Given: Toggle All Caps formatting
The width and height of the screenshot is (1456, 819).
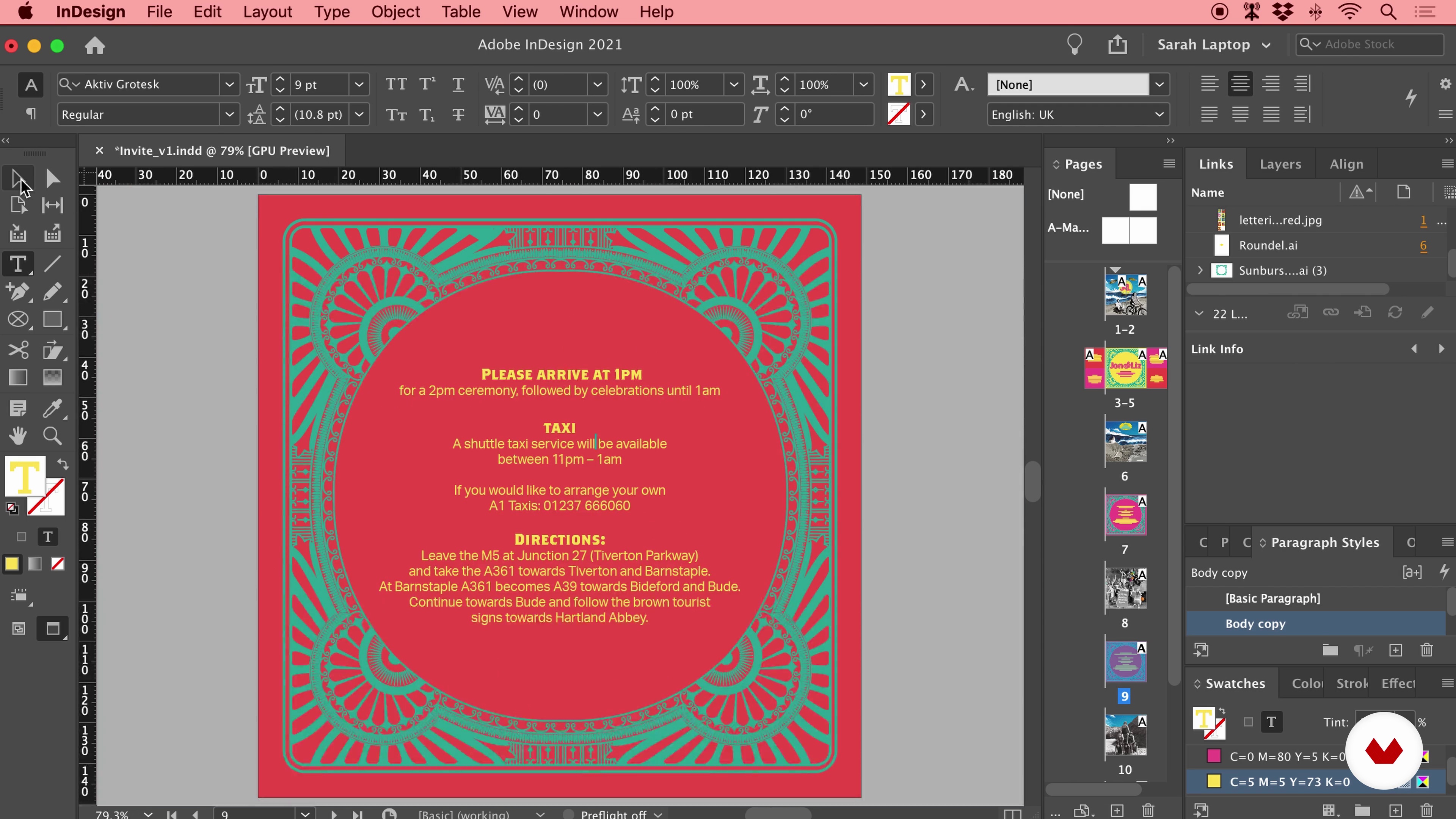Looking at the screenshot, I should click(x=395, y=85).
